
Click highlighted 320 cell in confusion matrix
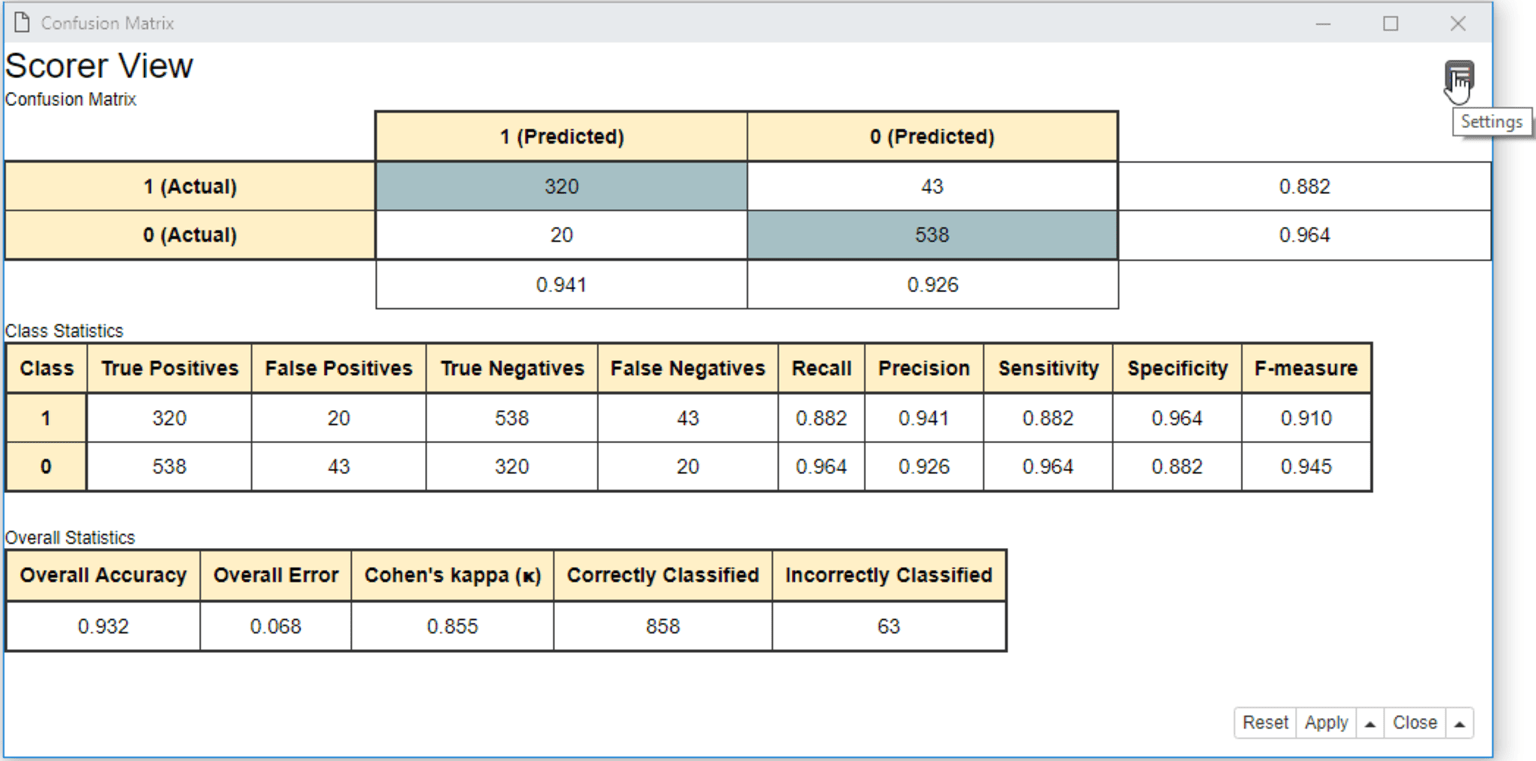pos(561,186)
